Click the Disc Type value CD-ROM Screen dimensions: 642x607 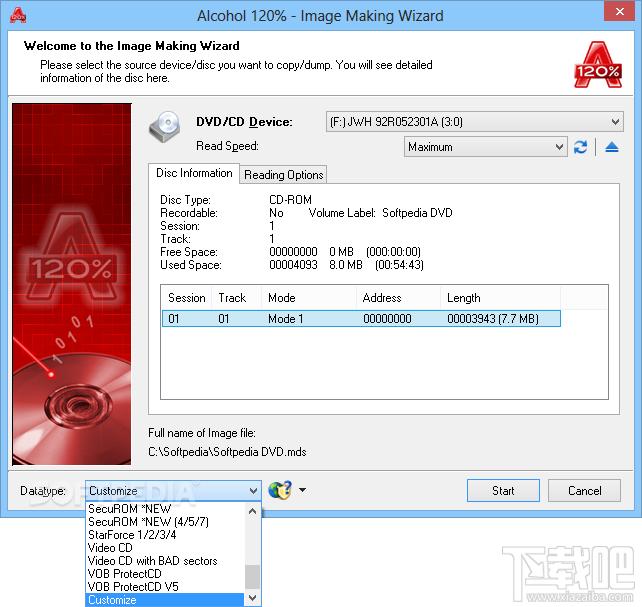tap(290, 200)
